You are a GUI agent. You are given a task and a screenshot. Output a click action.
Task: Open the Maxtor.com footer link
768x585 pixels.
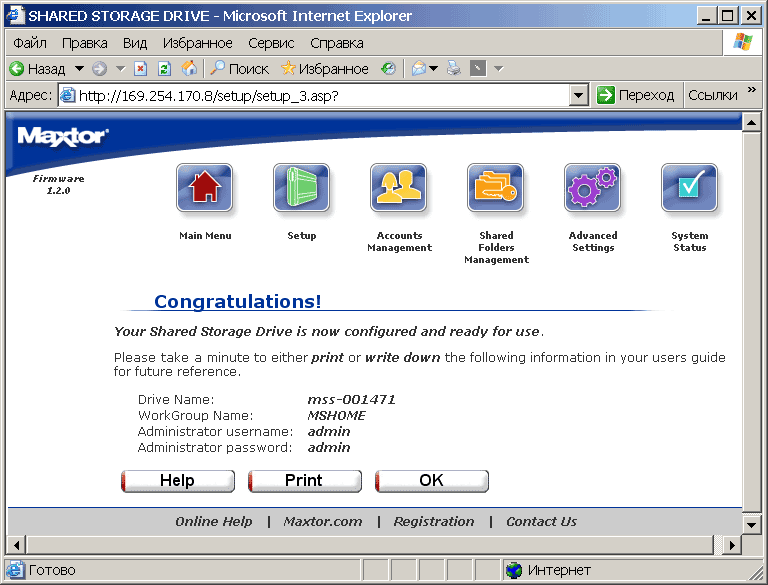pos(323,521)
